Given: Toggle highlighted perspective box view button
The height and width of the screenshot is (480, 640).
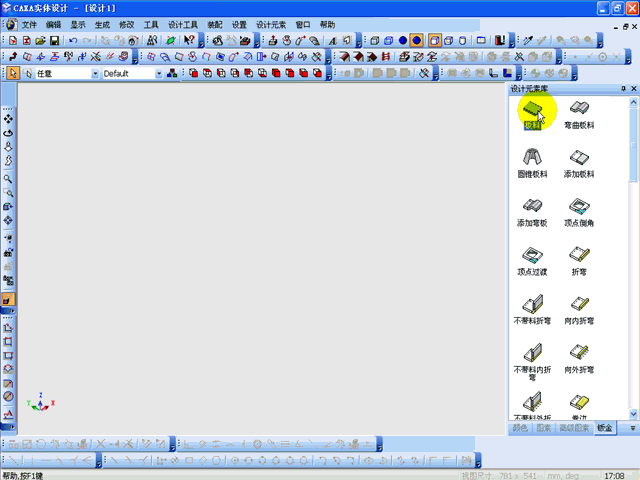Looking at the screenshot, I should [x=435, y=40].
